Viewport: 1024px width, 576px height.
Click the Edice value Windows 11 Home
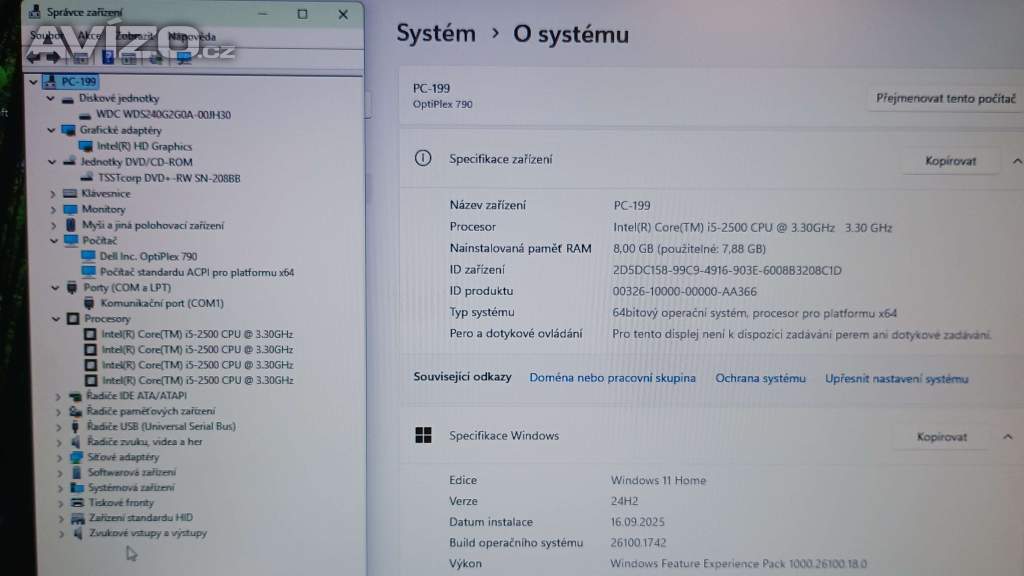click(658, 480)
